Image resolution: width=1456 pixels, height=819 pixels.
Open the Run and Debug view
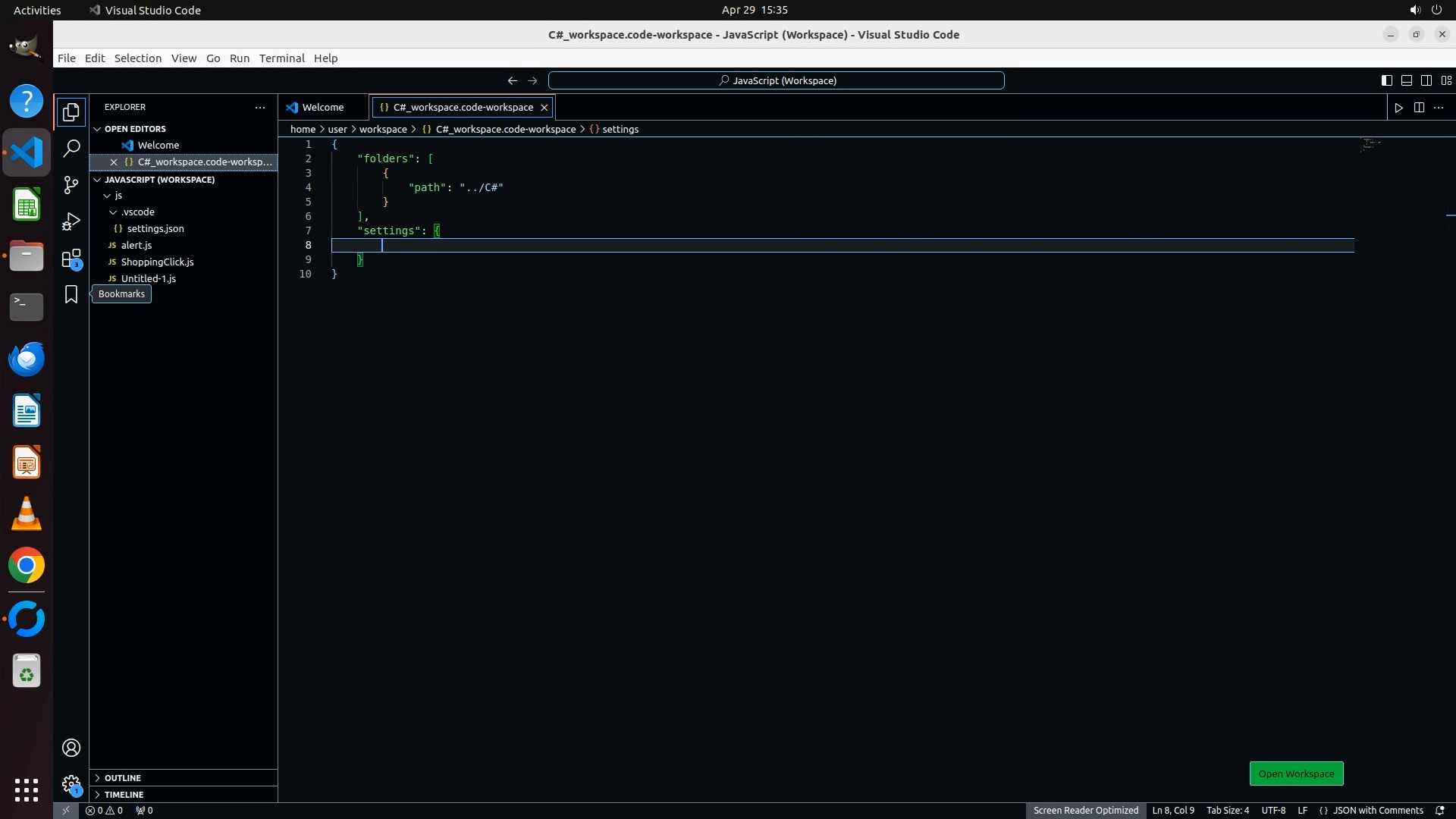tap(71, 221)
